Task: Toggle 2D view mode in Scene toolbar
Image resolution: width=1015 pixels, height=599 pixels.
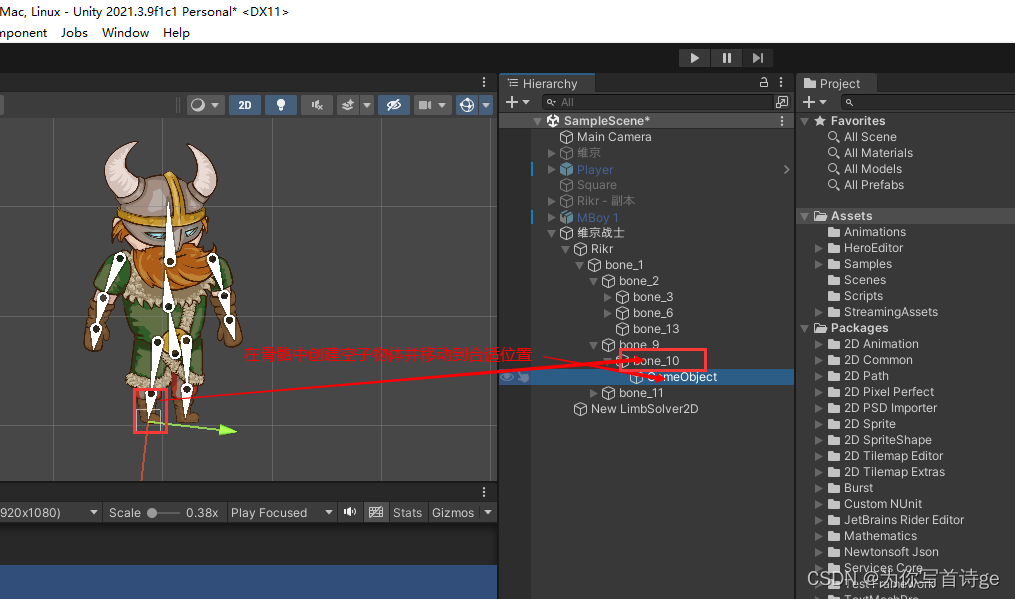Action: [x=245, y=105]
